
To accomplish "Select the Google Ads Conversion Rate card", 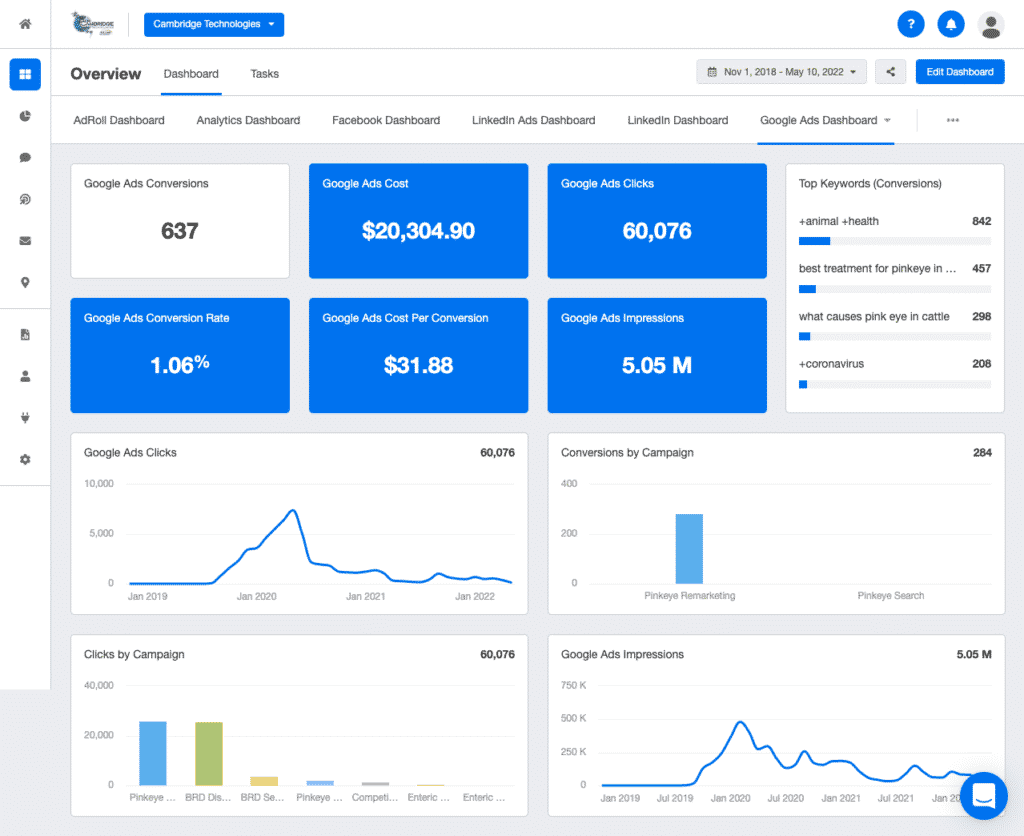I will click(x=180, y=355).
